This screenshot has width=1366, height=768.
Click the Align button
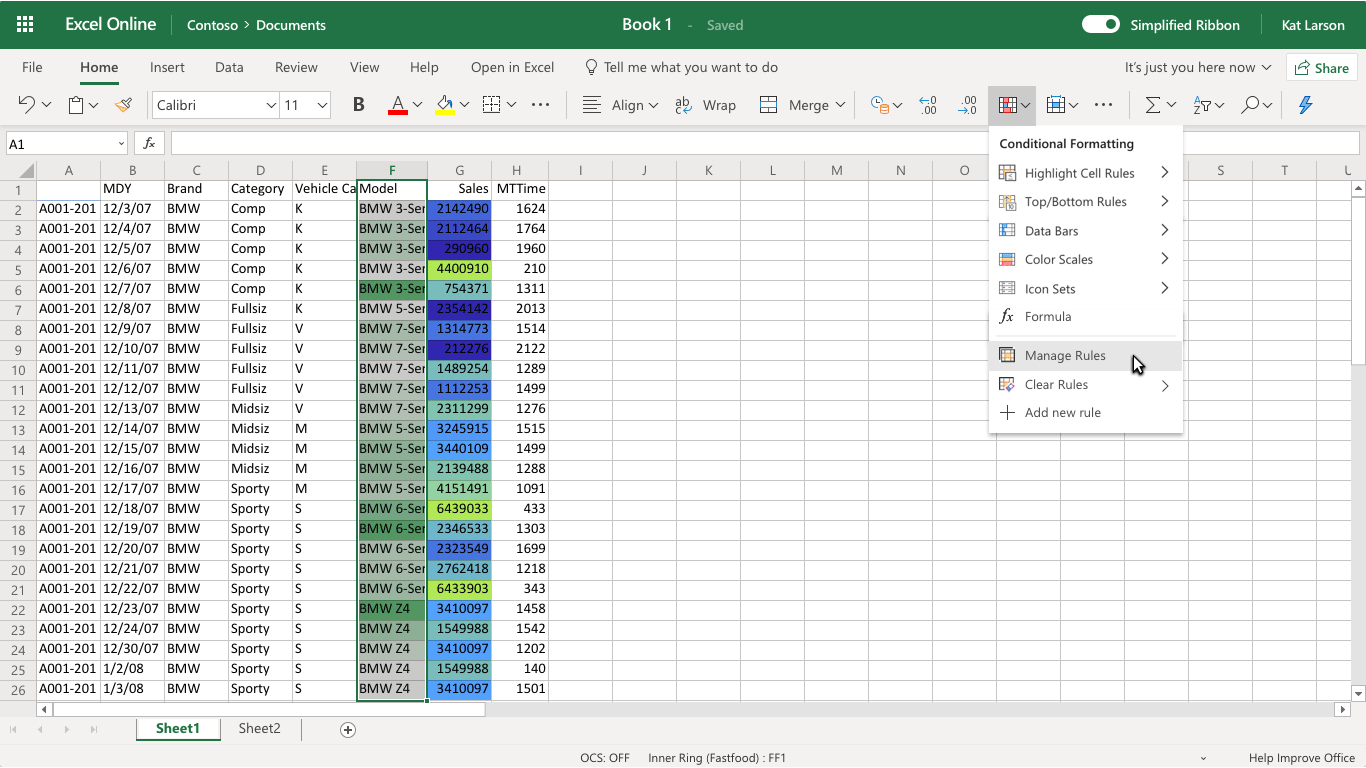click(x=620, y=105)
